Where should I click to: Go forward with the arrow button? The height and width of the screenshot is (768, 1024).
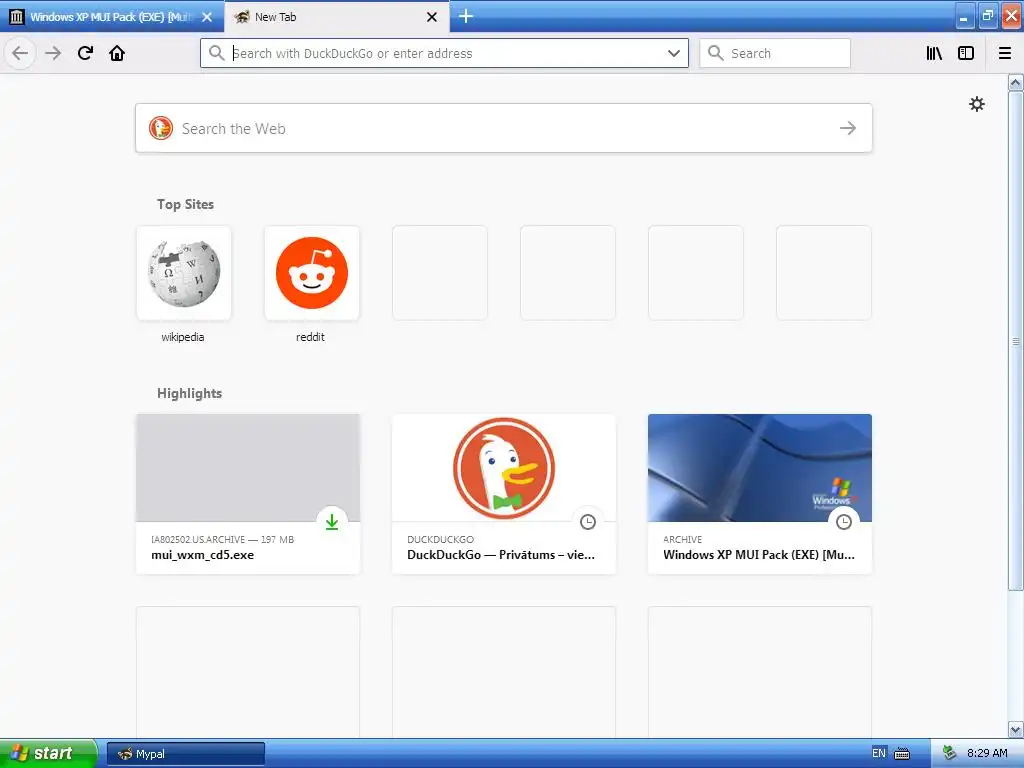pyautogui.click(x=53, y=53)
